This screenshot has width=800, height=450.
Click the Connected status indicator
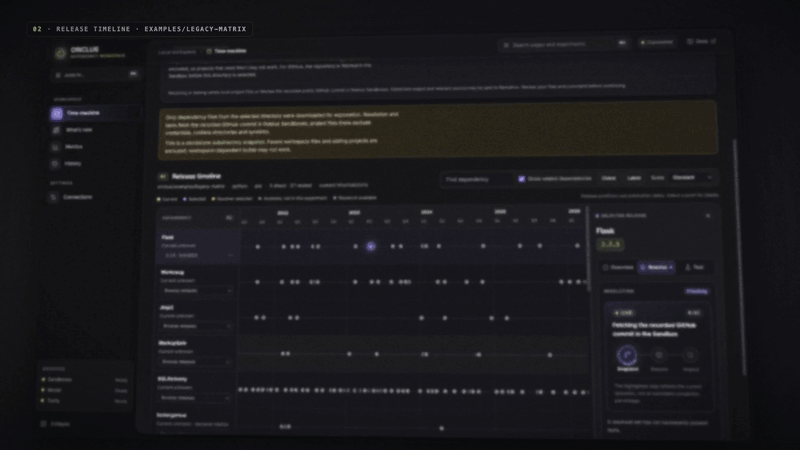[x=657, y=42]
